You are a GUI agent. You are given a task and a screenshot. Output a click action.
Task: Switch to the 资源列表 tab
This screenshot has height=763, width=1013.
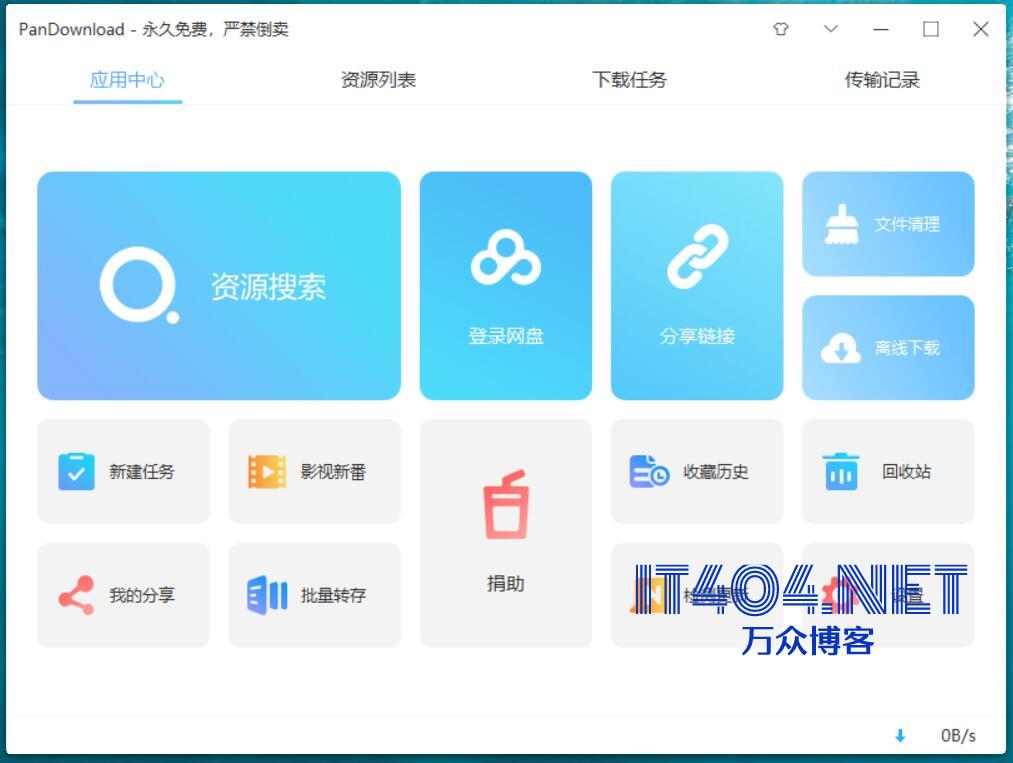pyautogui.click(x=378, y=80)
